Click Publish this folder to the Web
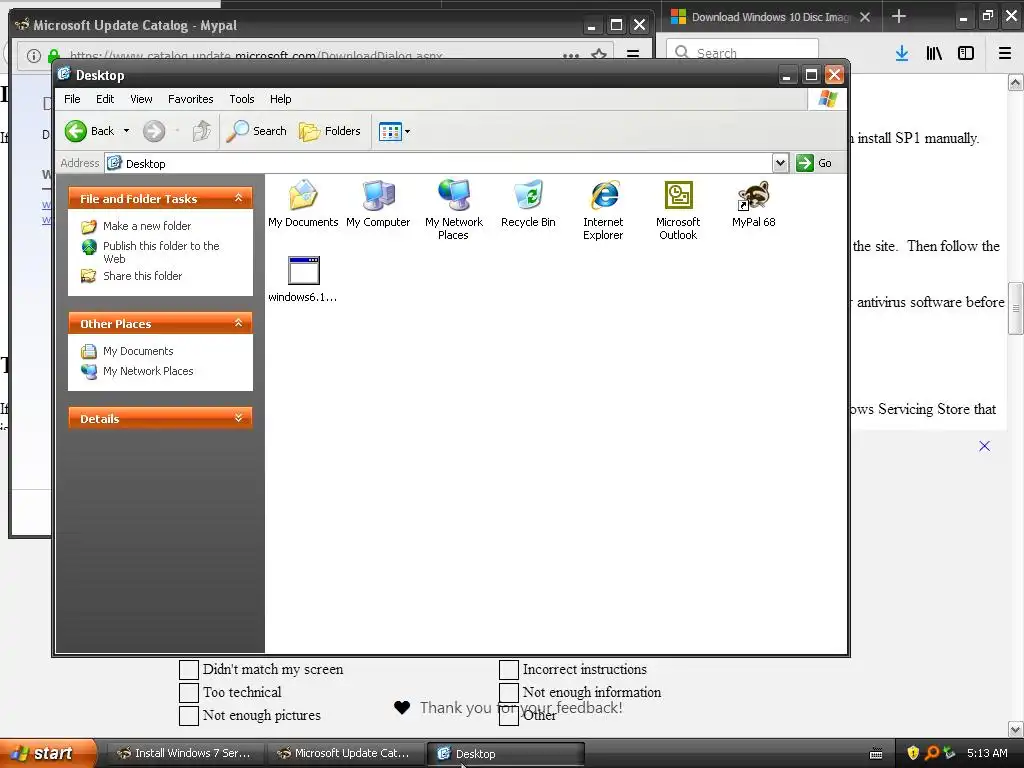This screenshot has width=1024, height=768. (161, 252)
